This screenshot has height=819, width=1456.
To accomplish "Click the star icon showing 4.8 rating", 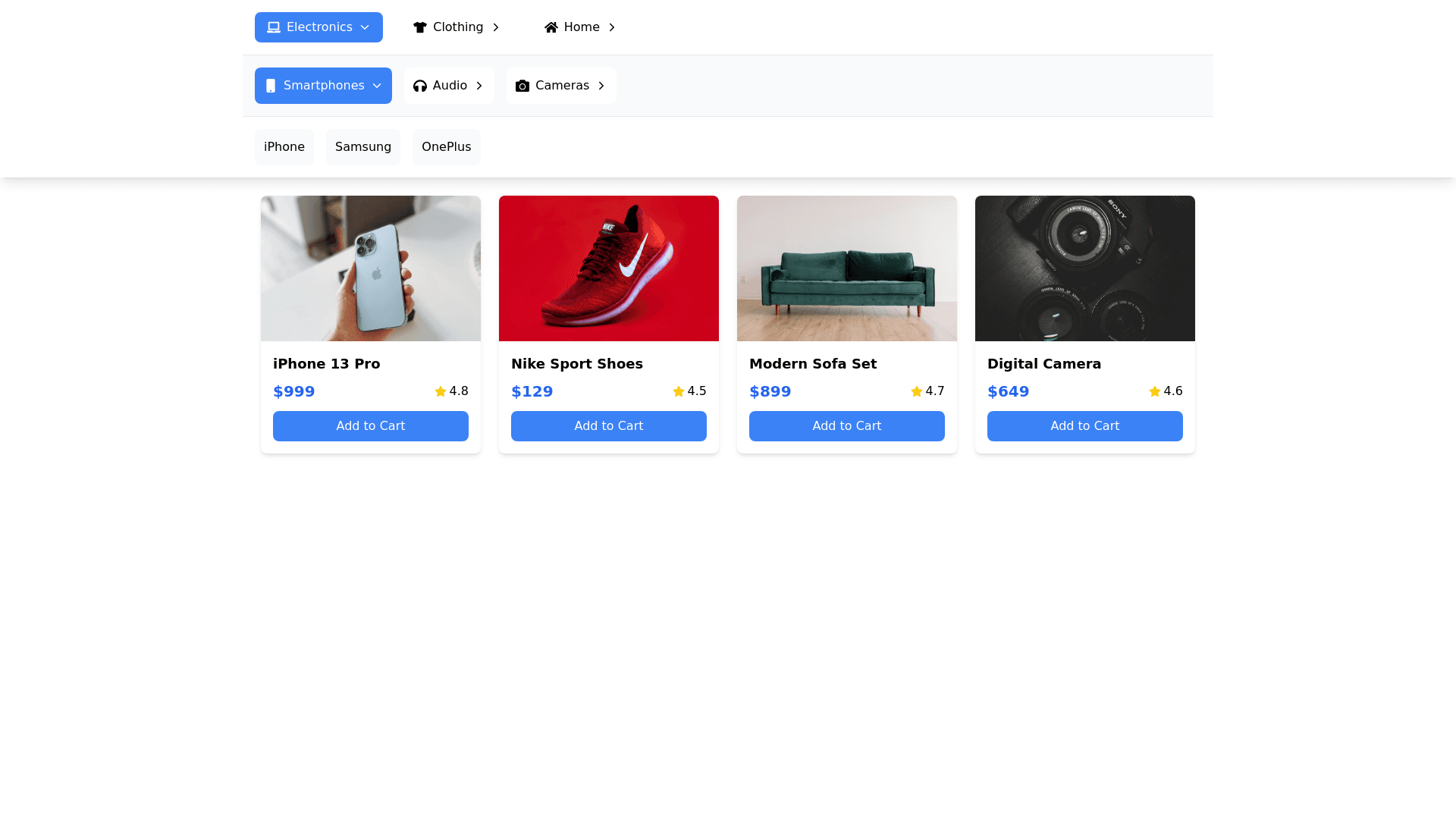I will coord(440,391).
